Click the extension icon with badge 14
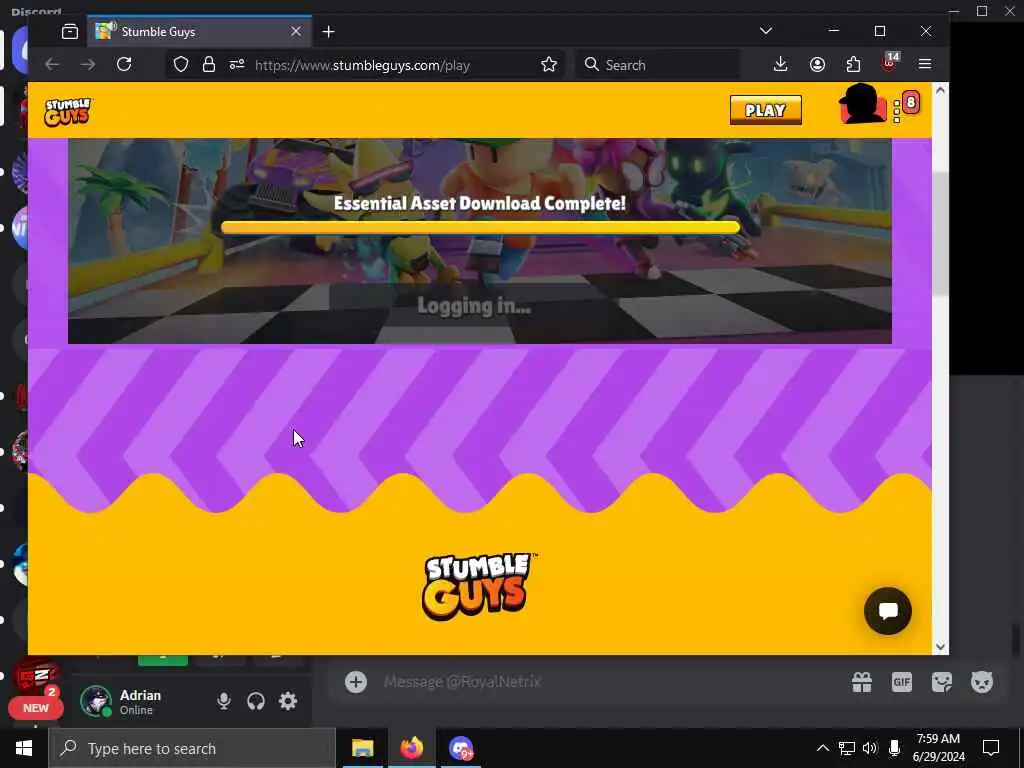 coord(890,63)
